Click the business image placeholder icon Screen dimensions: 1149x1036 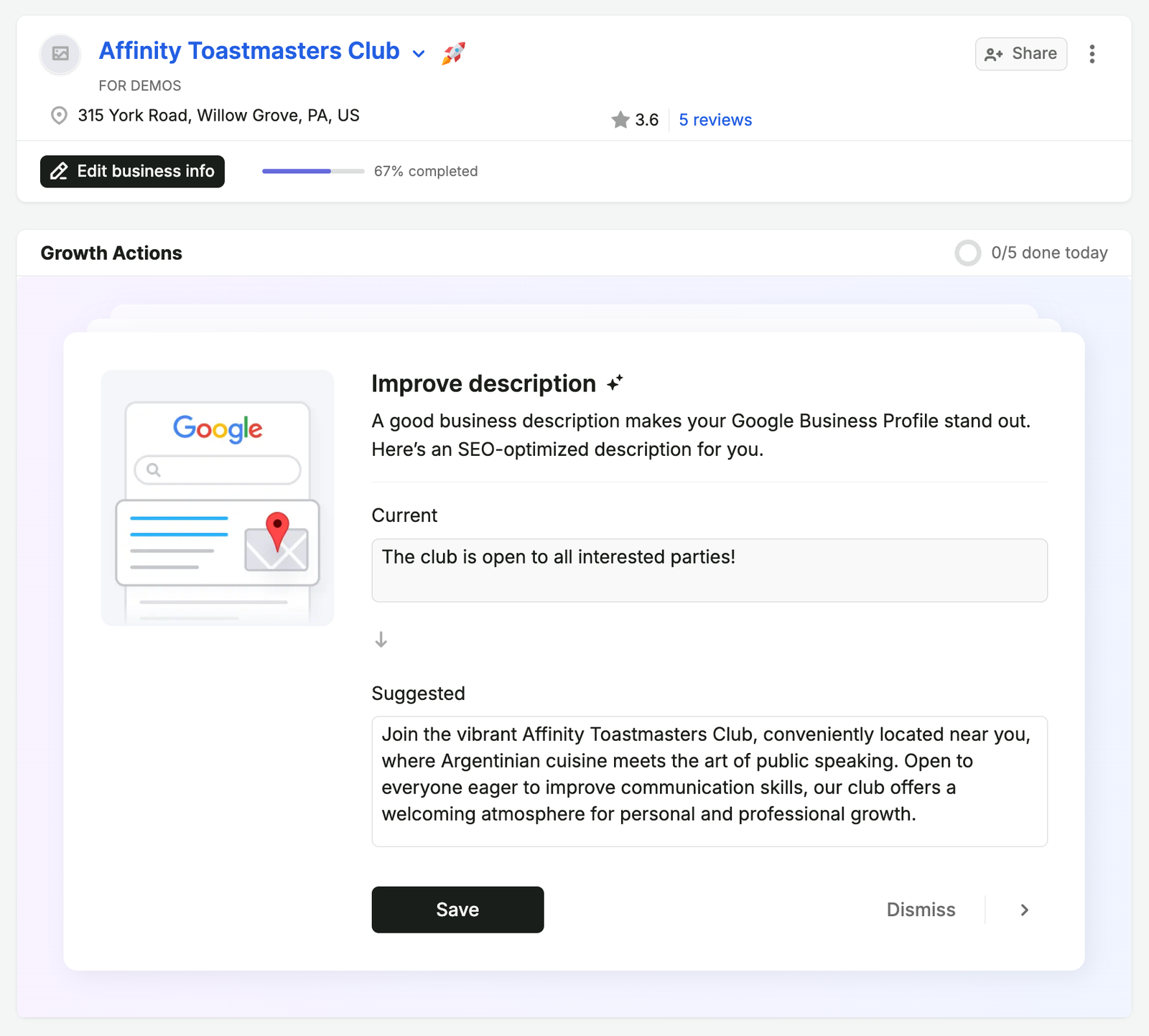click(x=61, y=54)
